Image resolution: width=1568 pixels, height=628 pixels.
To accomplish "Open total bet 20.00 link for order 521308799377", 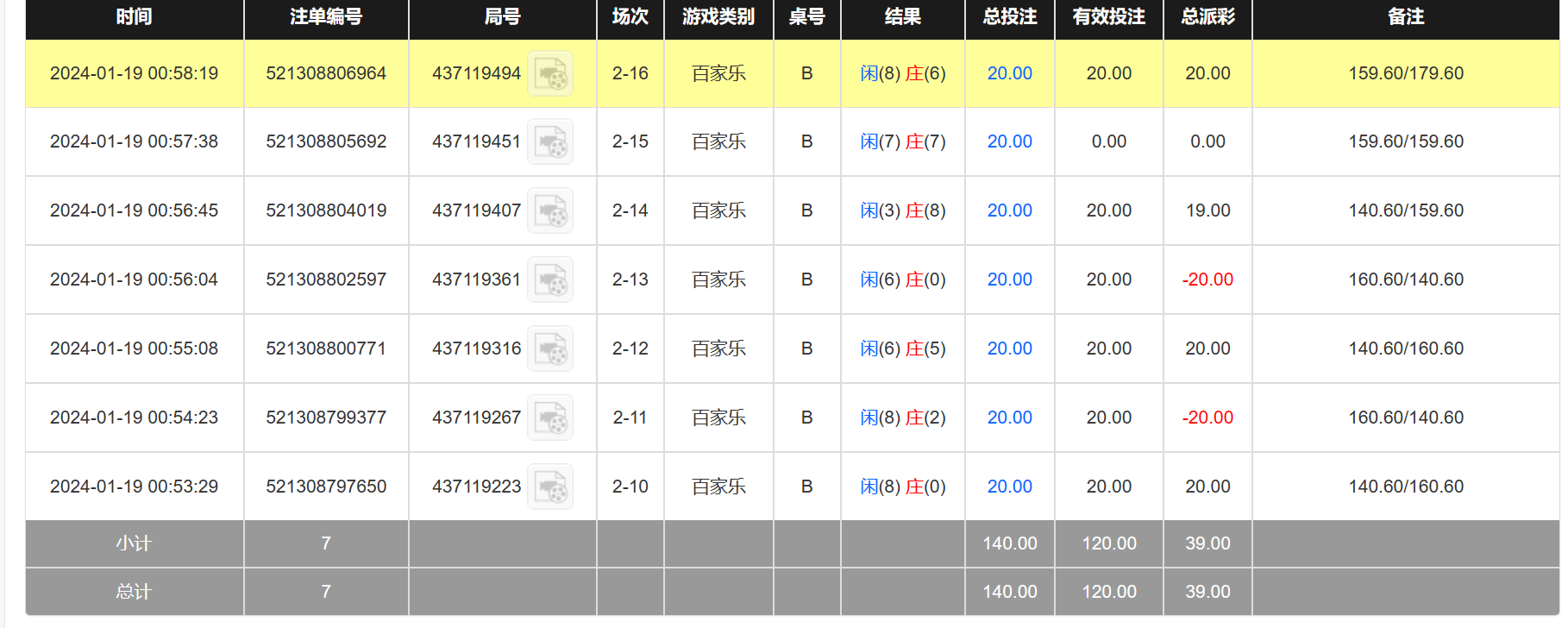I will click(x=1010, y=418).
